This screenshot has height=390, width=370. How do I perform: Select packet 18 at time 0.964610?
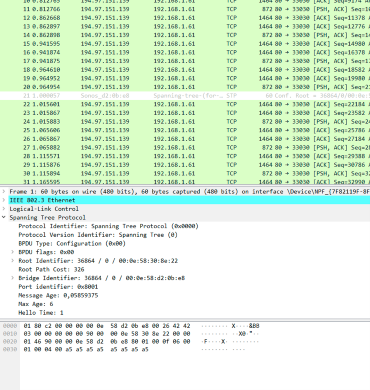185,70
